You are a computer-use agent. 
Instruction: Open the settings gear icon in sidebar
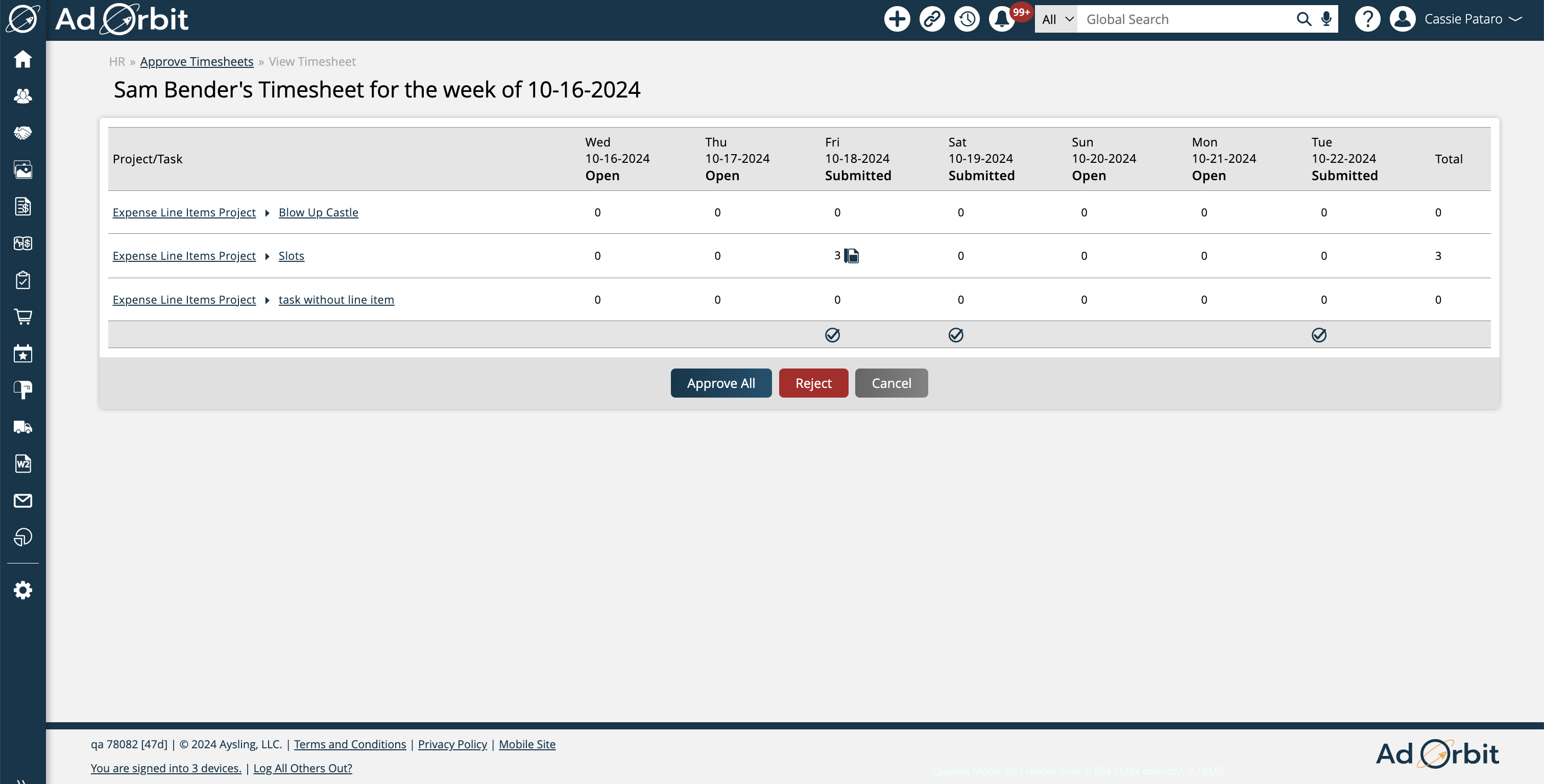pos(23,591)
